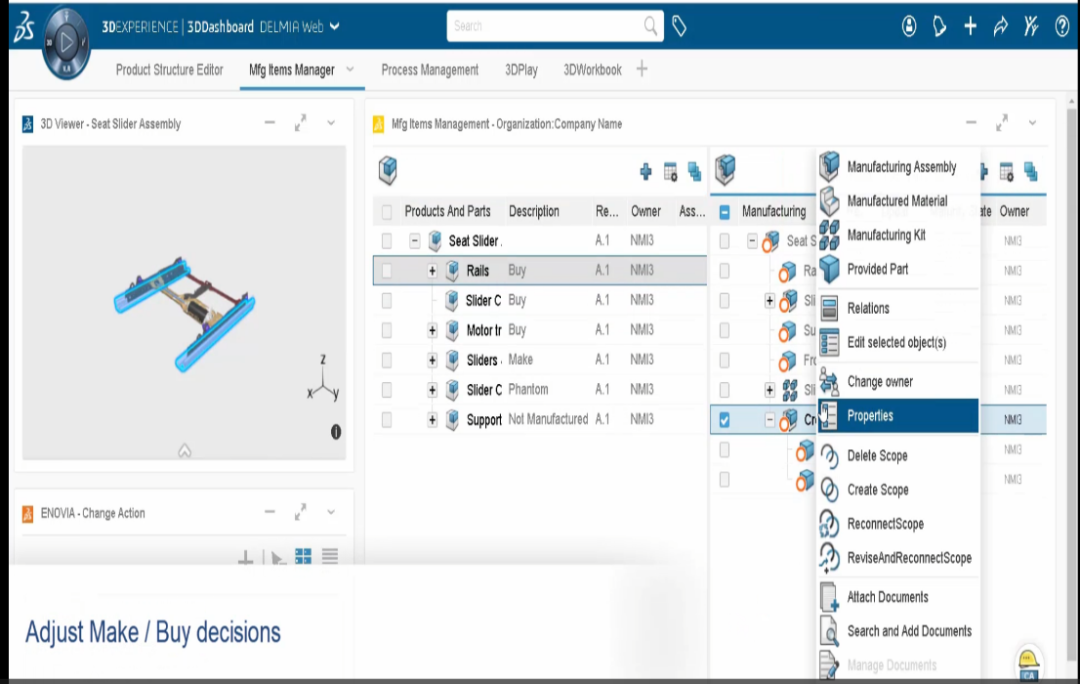Click the tile view icon in Change Action
This screenshot has height=684, width=1080.
click(x=303, y=556)
